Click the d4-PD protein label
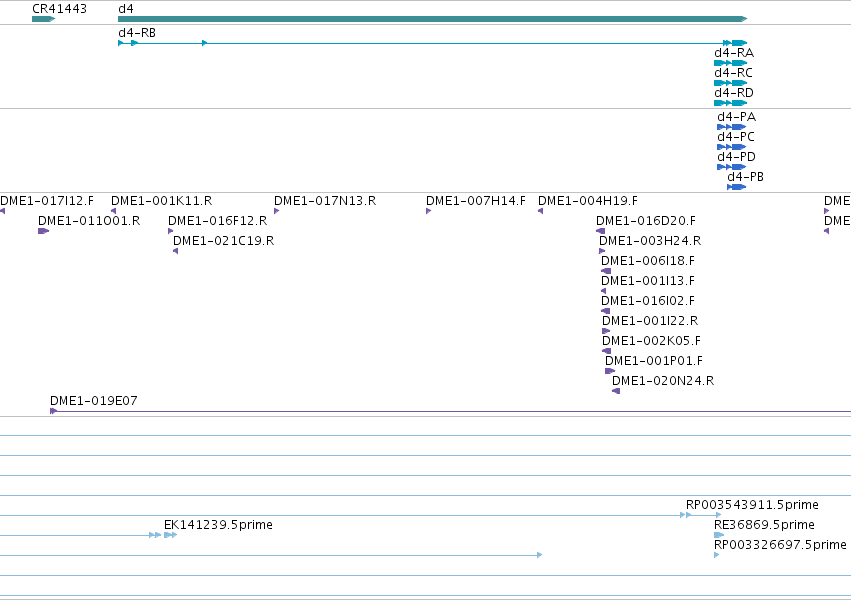The width and height of the screenshot is (851, 600). 736,157
